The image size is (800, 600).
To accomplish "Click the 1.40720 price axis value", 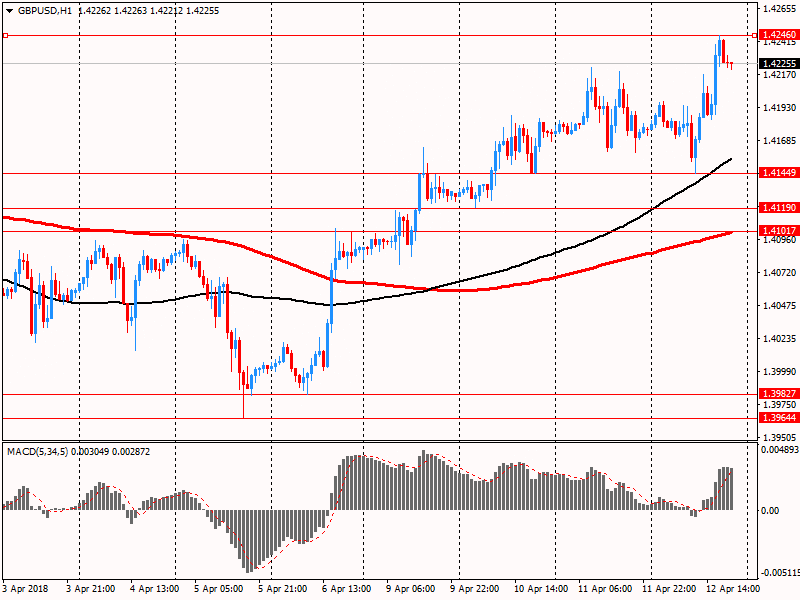I will [780, 272].
